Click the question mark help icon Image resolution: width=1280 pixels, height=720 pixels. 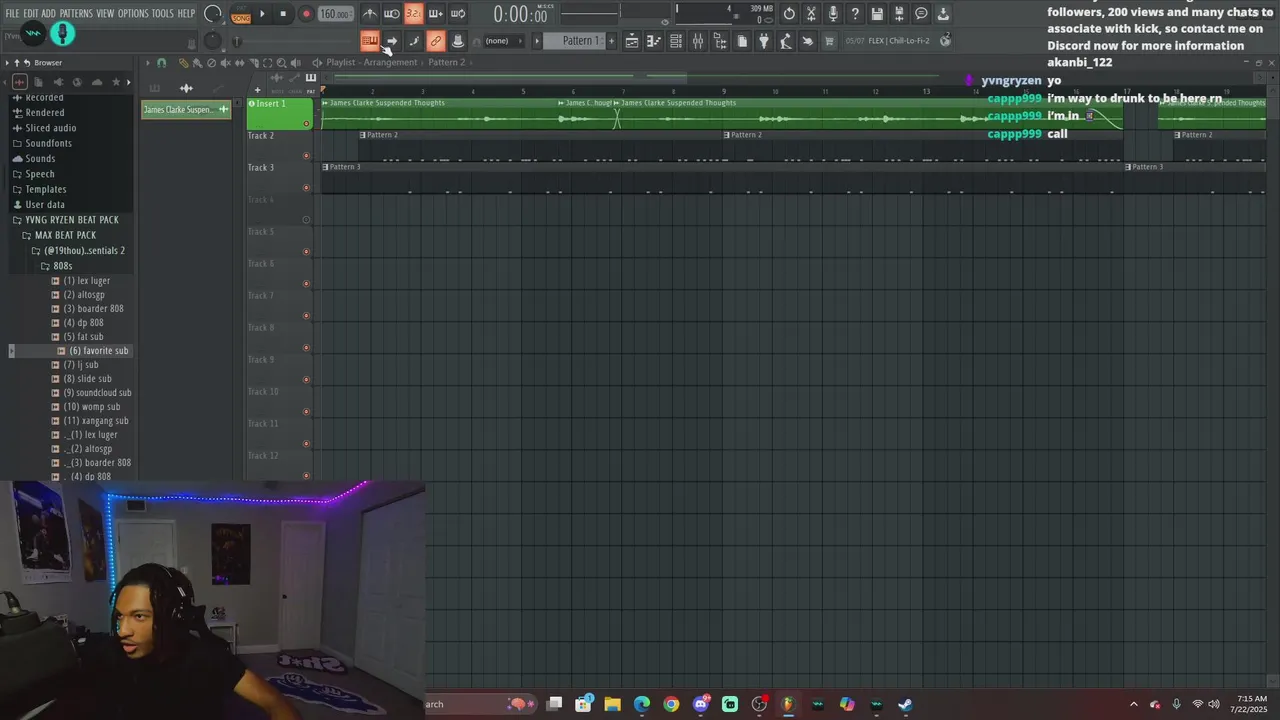coord(855,14)
